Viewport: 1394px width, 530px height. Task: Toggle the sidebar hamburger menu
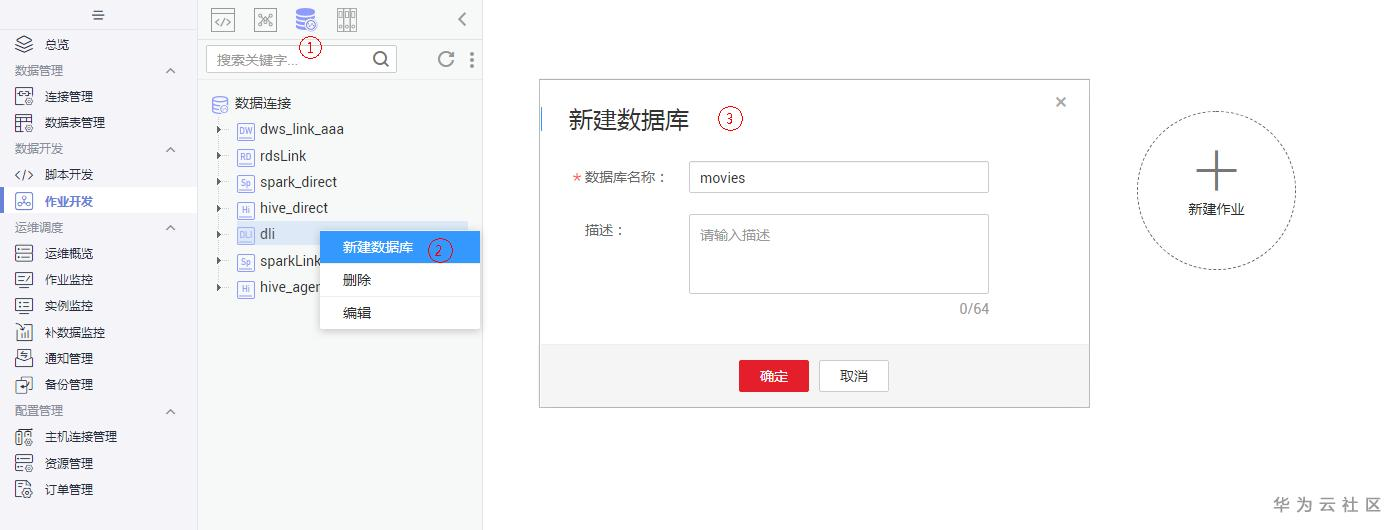coord(98,15)
